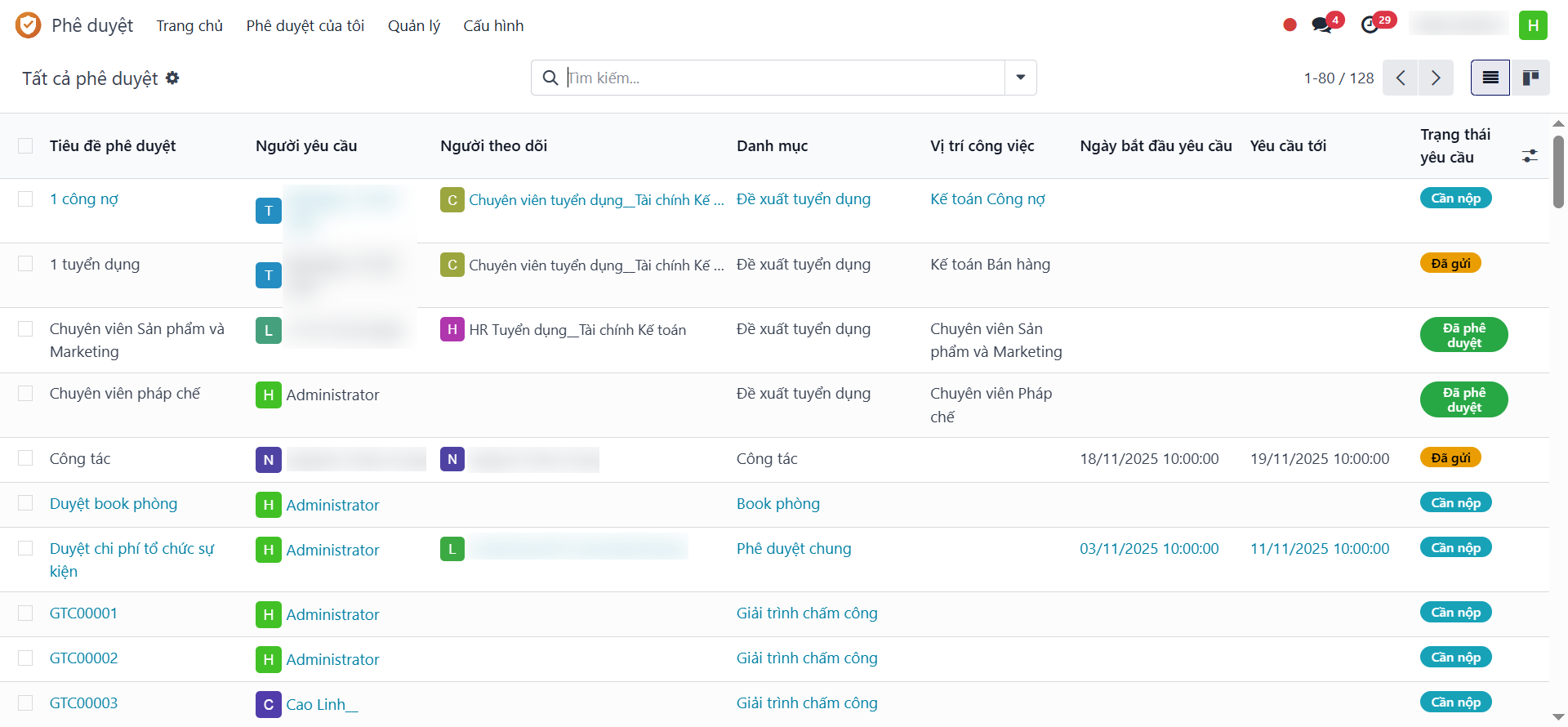1568x727 pixels.
Task: Expand the search filter dropdown arrow
Action: pyautogui.click(x=1020, y=78)
